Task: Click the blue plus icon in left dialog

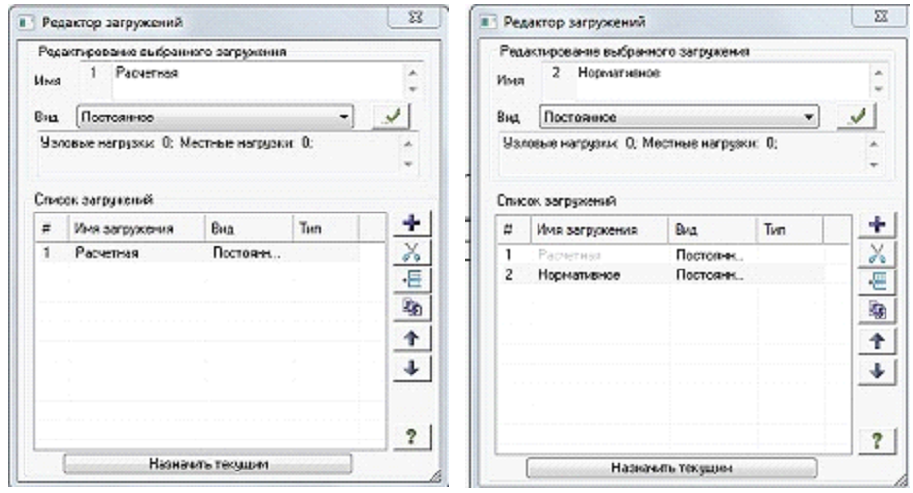Action: 412,224
